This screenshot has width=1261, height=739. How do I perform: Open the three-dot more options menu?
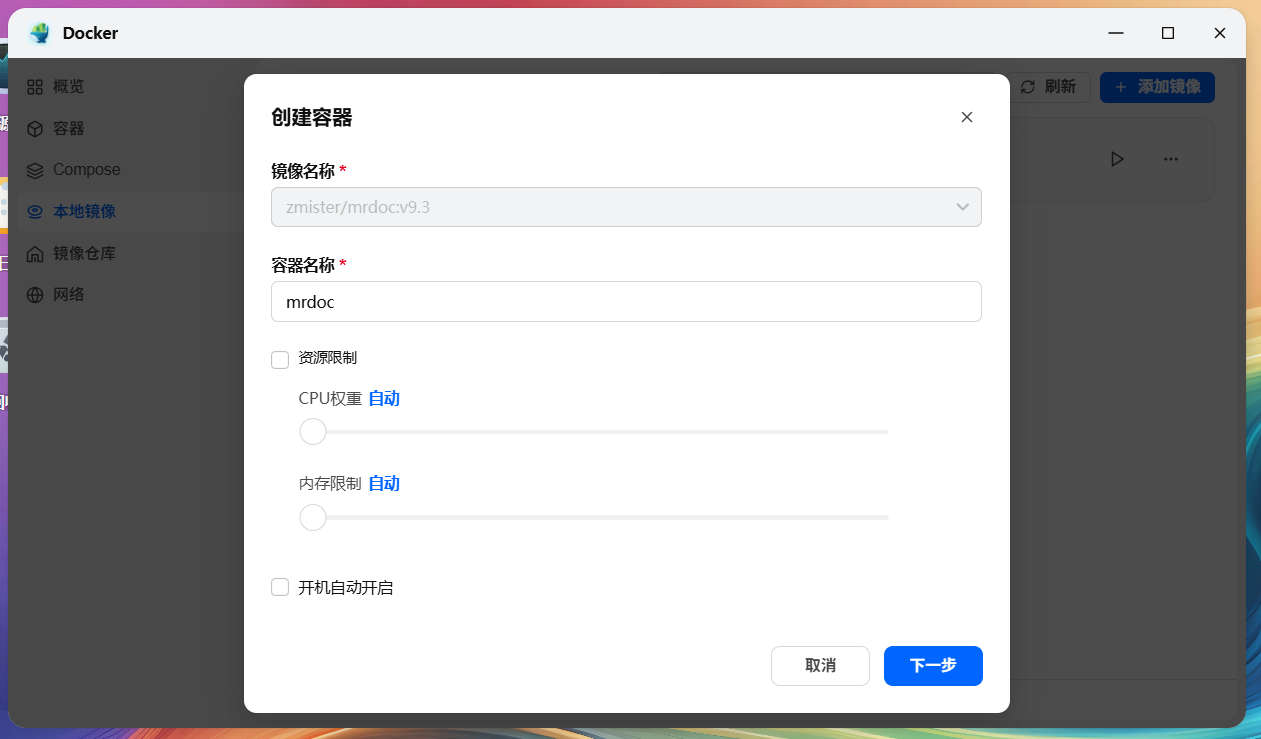[1170, 159]
